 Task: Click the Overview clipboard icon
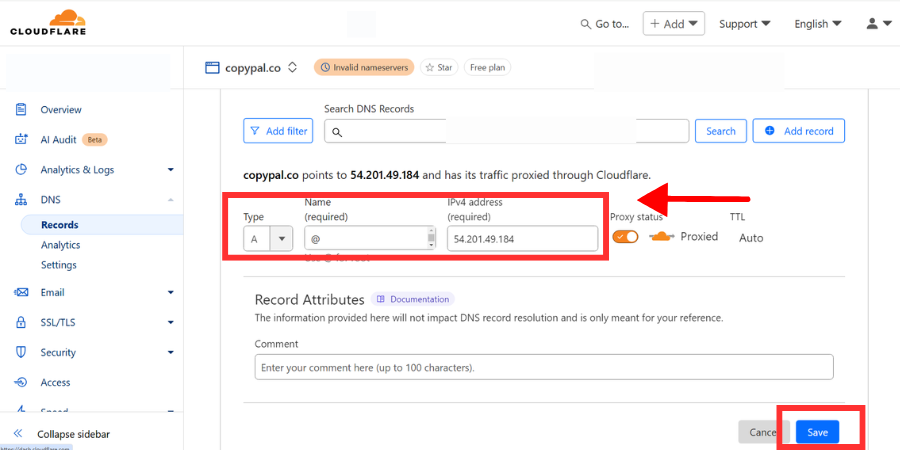click(x=21, y=109)
